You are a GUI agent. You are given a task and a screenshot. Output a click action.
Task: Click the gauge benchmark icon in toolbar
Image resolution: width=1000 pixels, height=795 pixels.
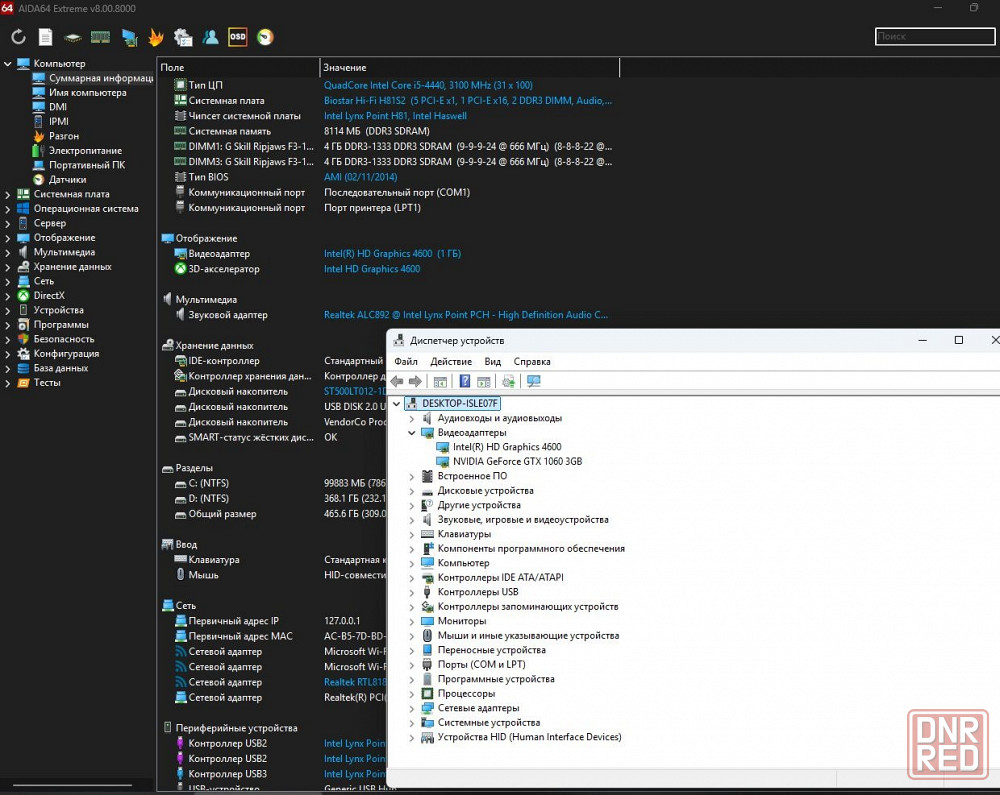pyautogui.click(x=265, y=37)
